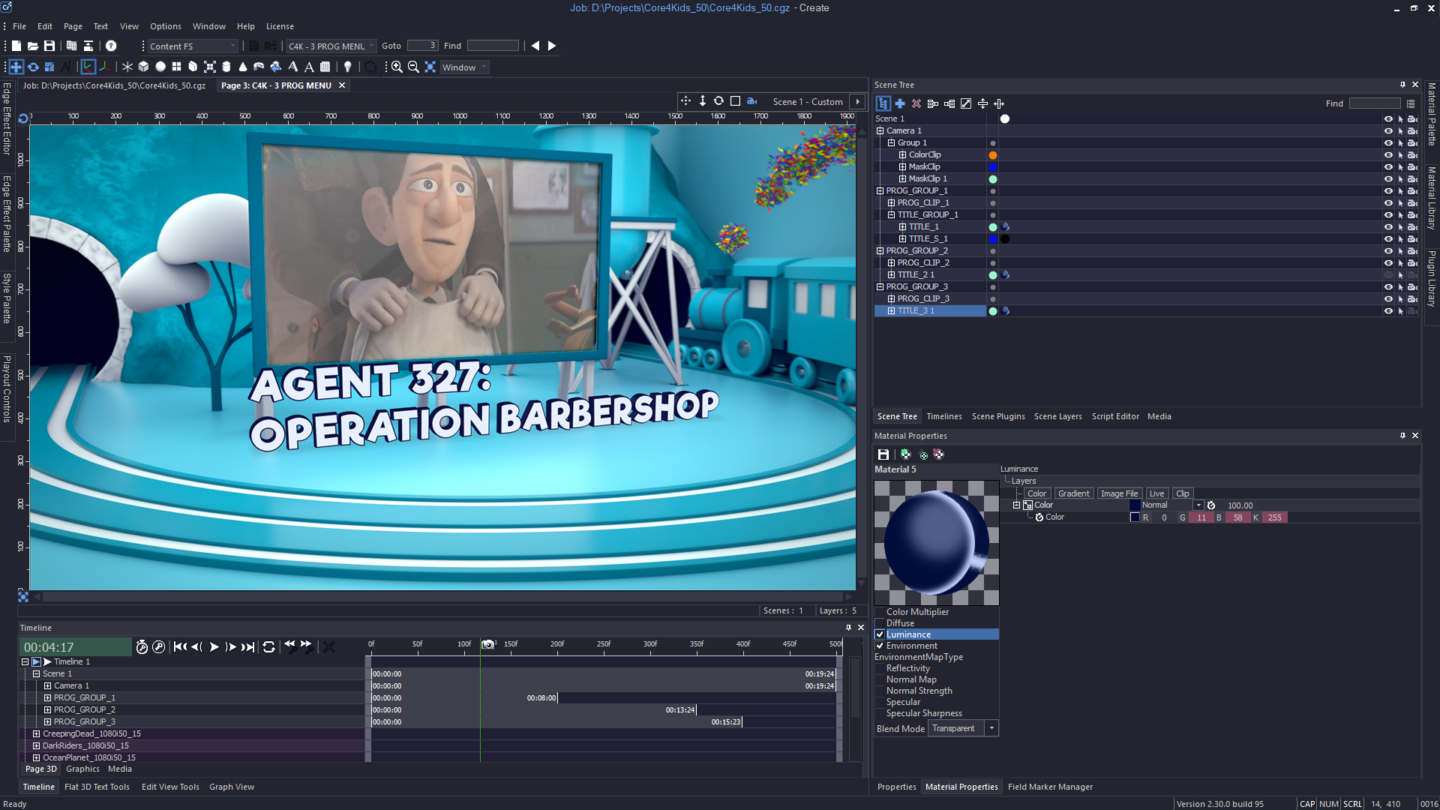Add a Gradient layer to the material
This screenshot has height=810, width=1440.
point(1074,493)
